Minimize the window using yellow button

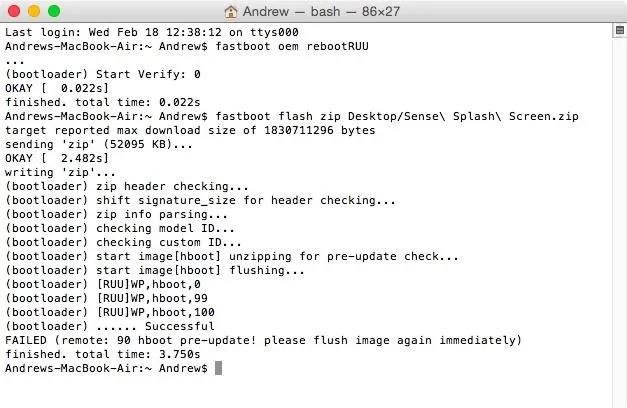coord(34,11)
